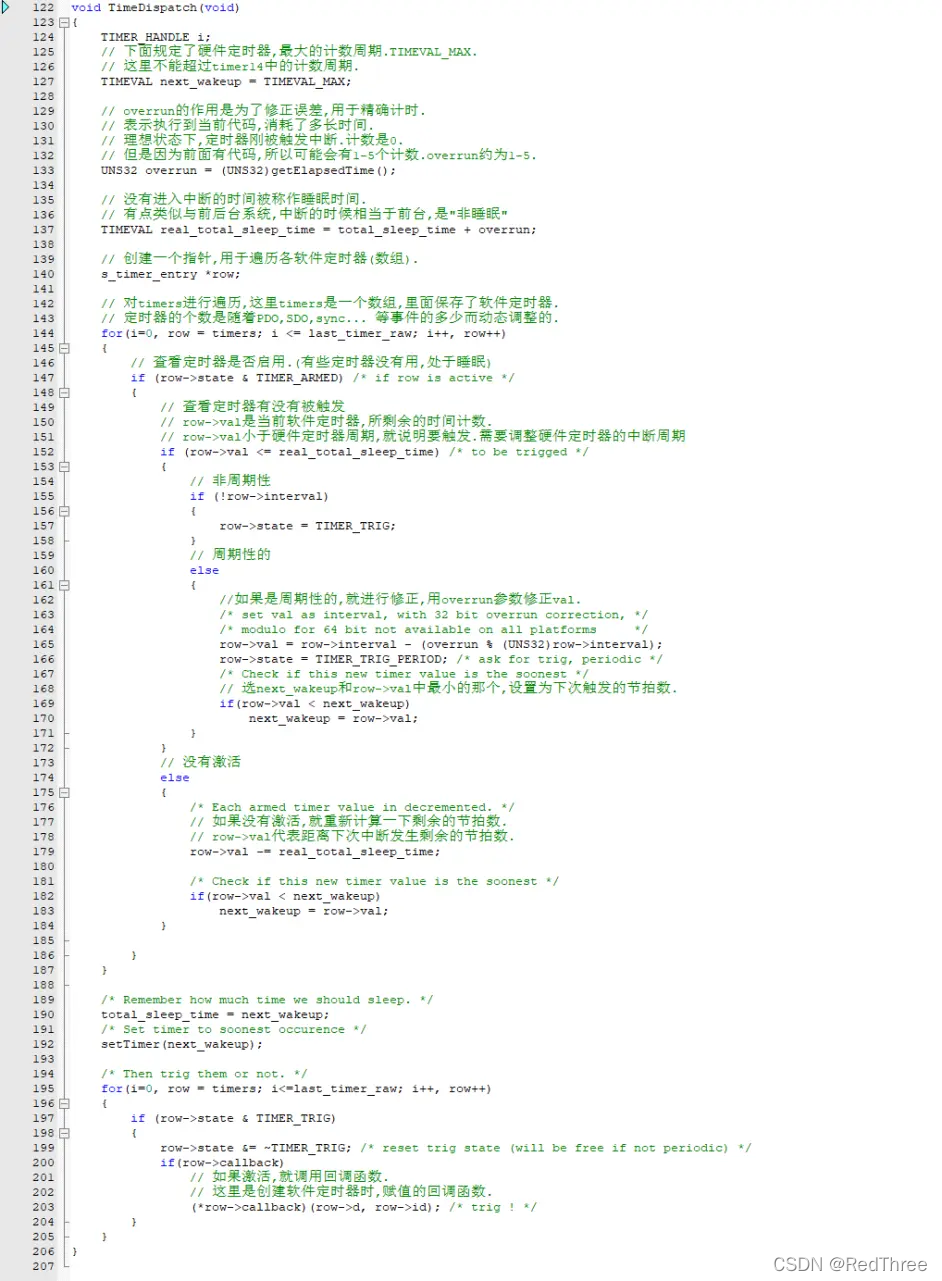Click the 'Each armed timer value in decremented' comment
This screenshot has width=942, height=1281.
352,807
